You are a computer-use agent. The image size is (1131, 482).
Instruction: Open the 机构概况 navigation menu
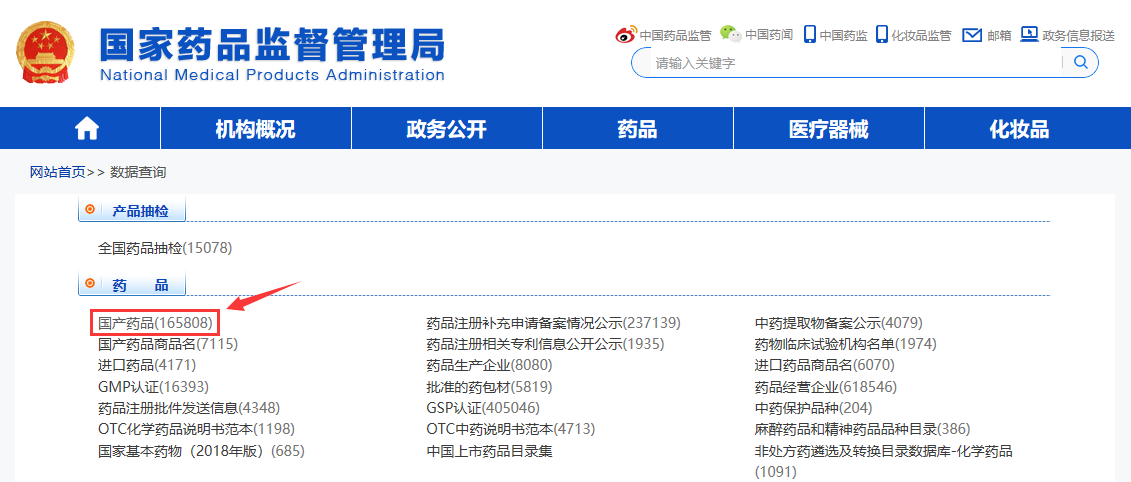pyautogui.click(x=255, y=129)
